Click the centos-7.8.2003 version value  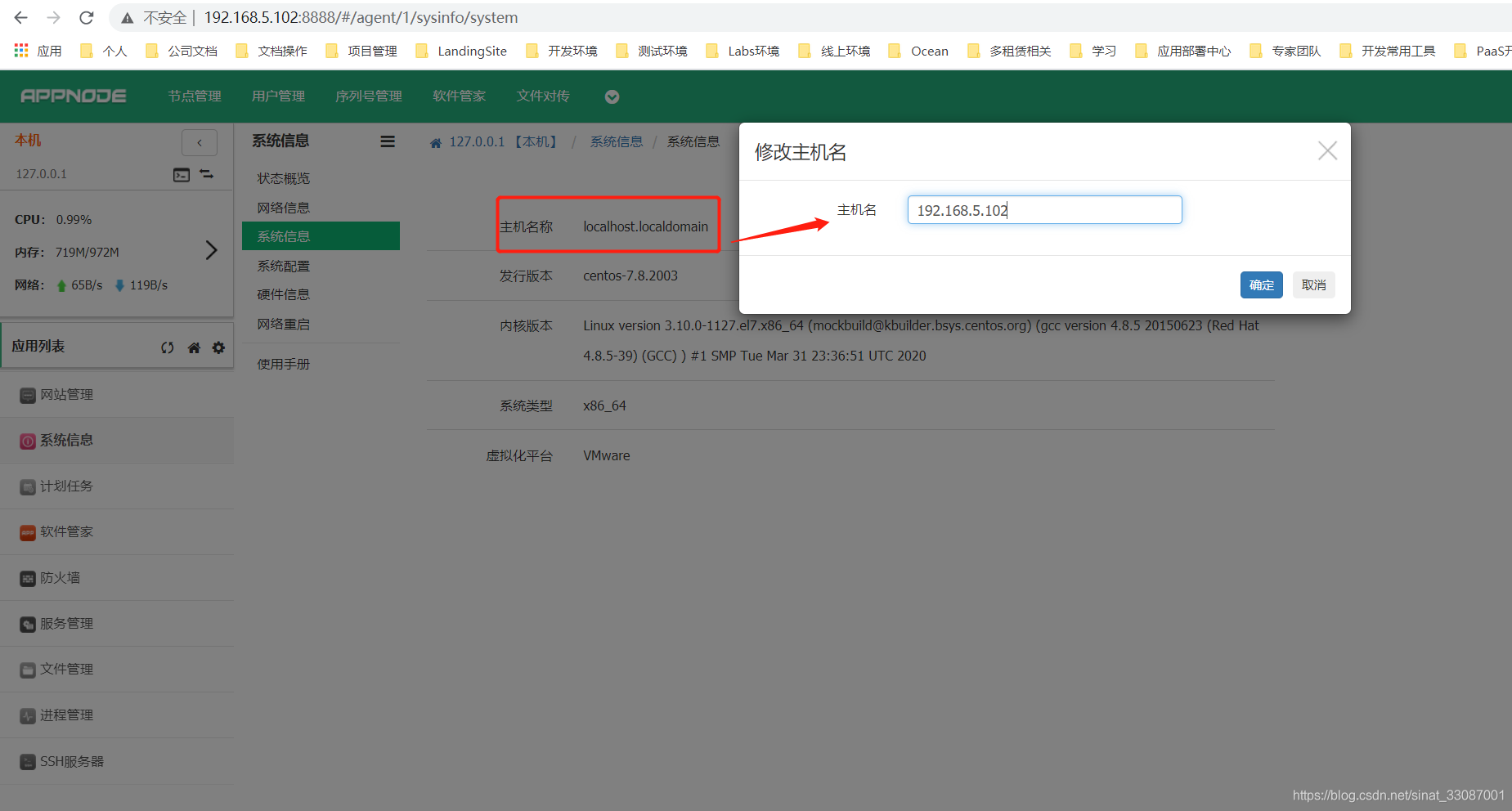point(630,276)
